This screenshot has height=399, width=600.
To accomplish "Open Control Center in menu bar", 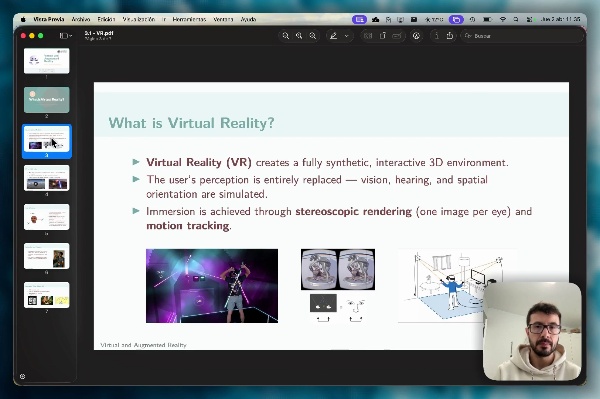I will tap(529, 19).
